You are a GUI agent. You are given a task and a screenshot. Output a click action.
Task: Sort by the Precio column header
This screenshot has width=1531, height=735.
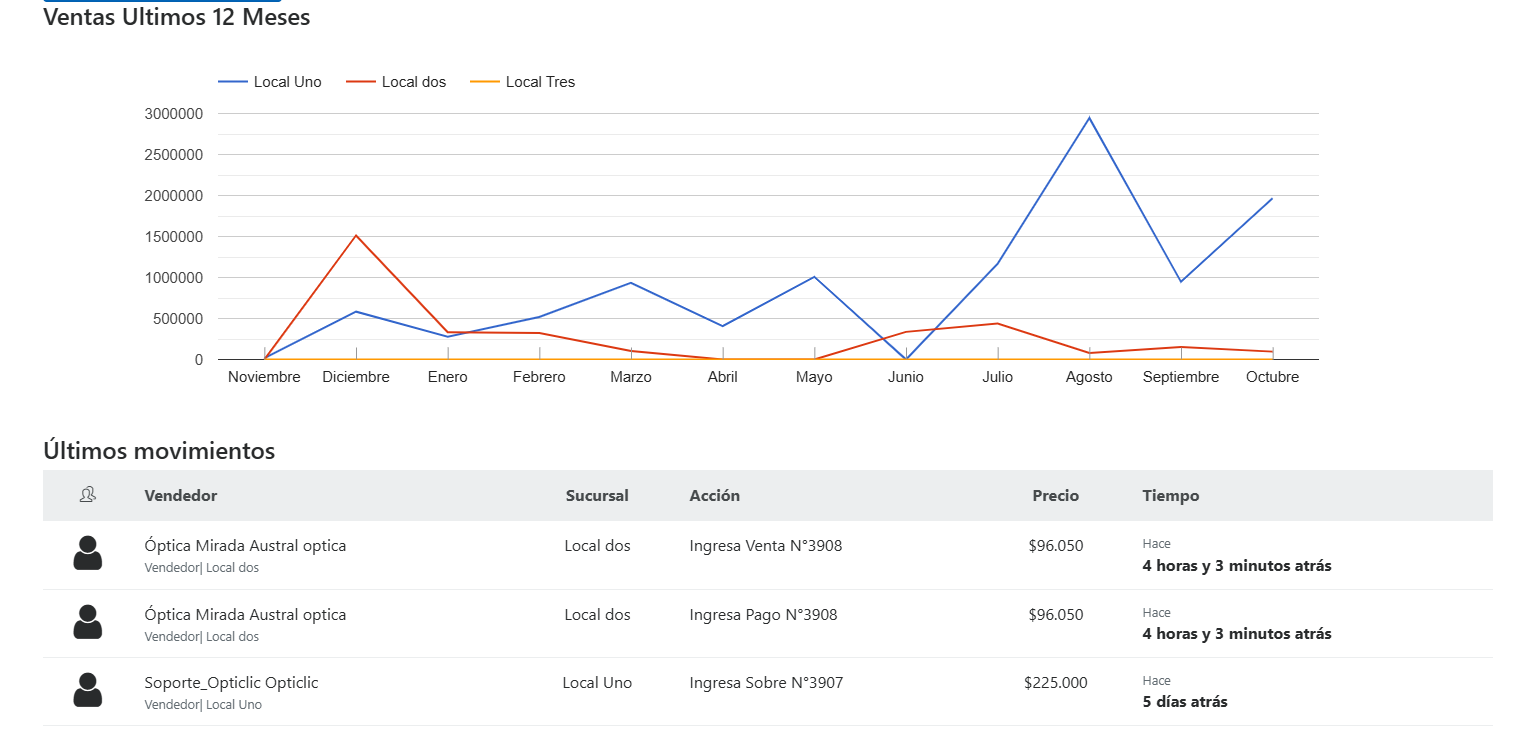[x=1055, y=495]
